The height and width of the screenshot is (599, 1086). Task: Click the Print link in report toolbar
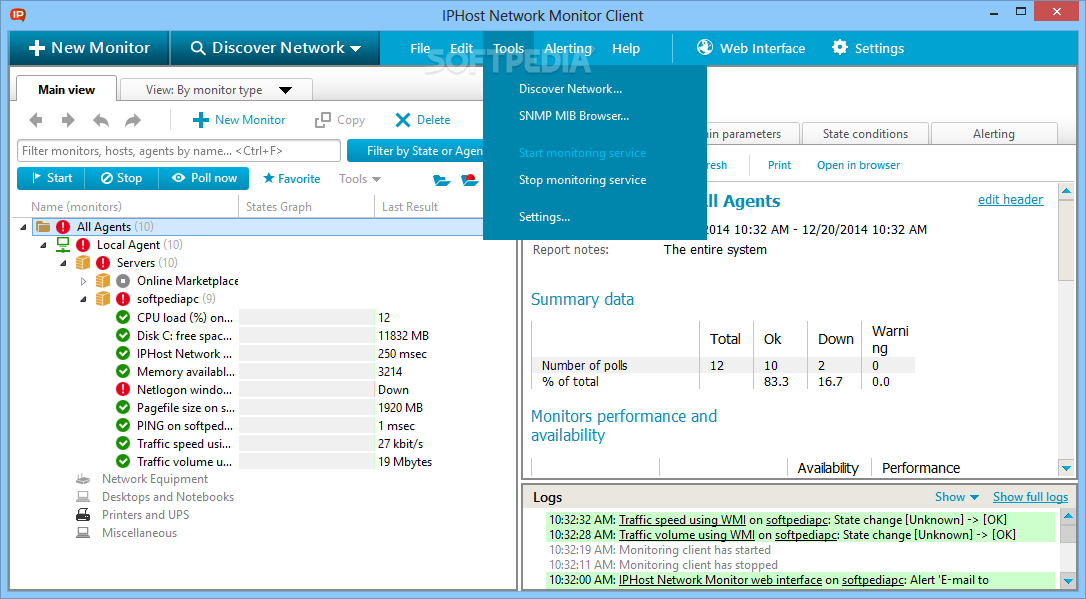779,165
